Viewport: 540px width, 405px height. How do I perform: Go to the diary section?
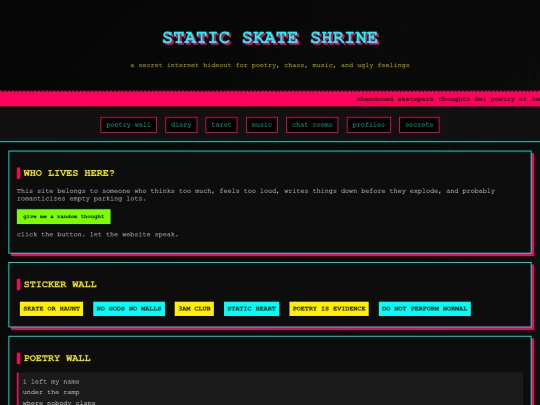[181, 125]
